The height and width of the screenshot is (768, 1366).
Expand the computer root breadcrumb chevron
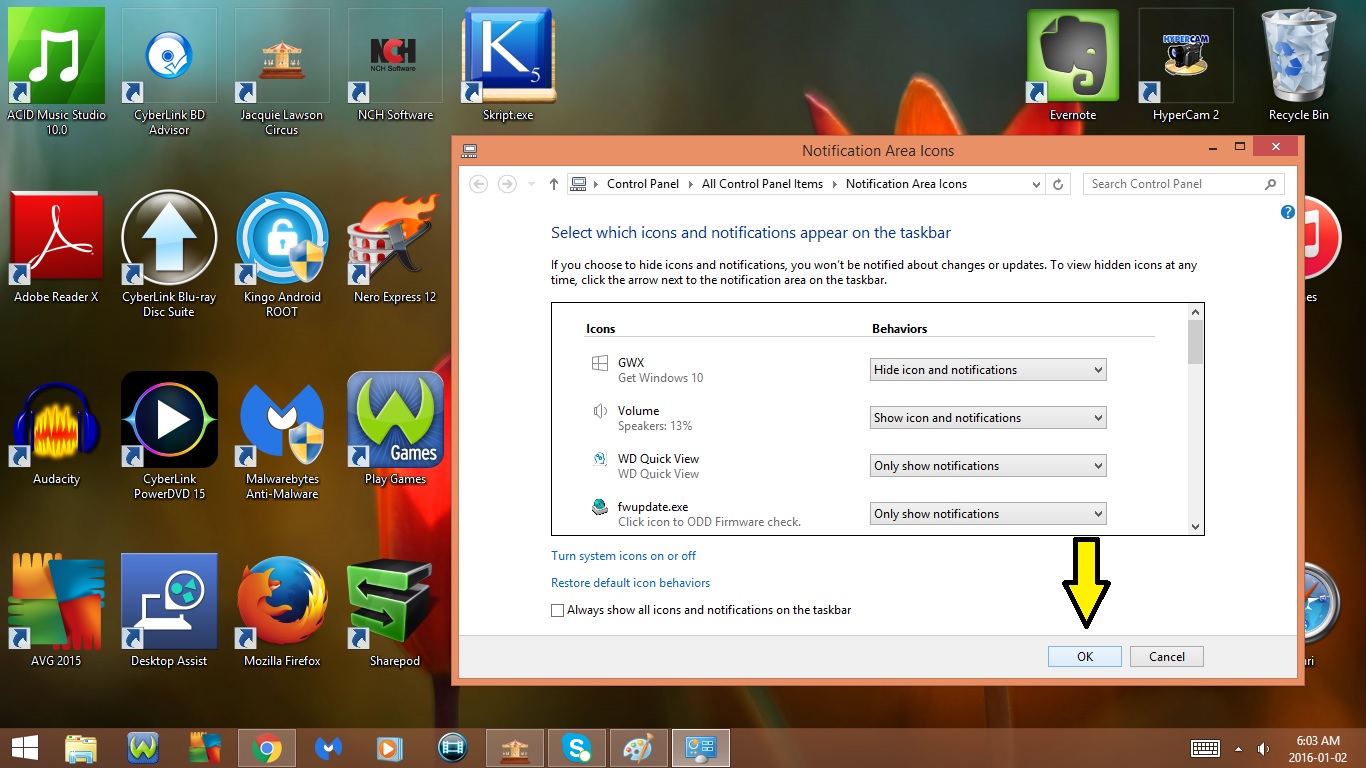pyautogui.click(x=596, y=184)
